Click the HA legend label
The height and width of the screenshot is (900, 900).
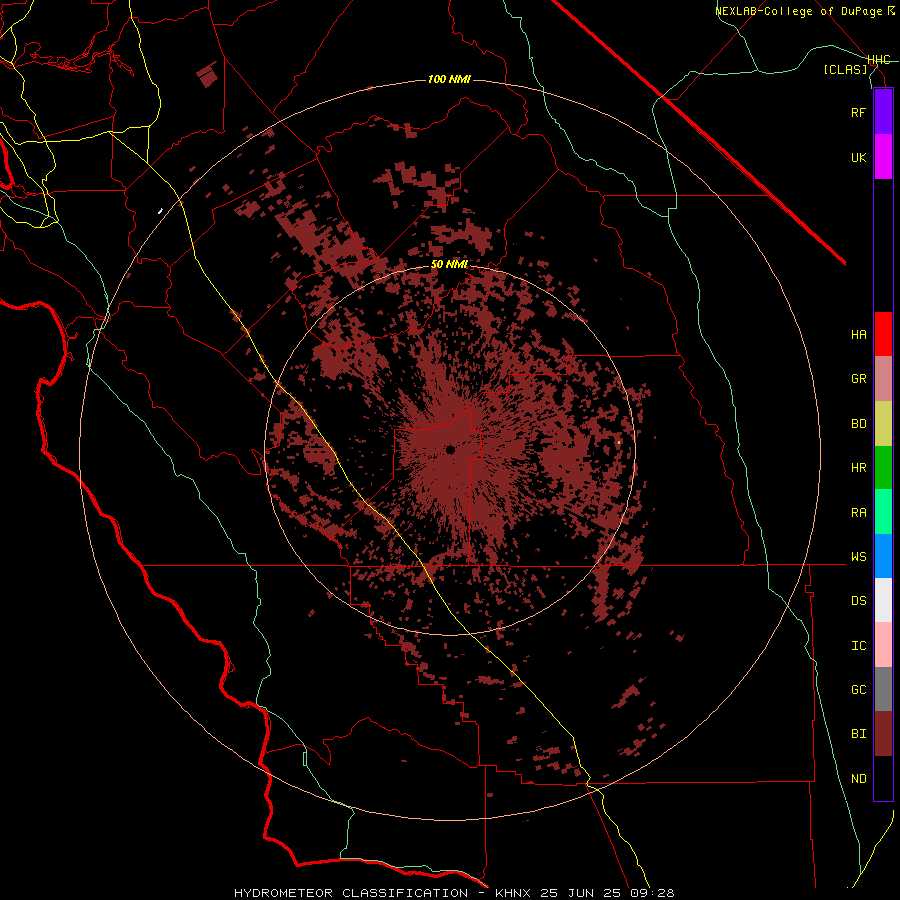point(859,335)
